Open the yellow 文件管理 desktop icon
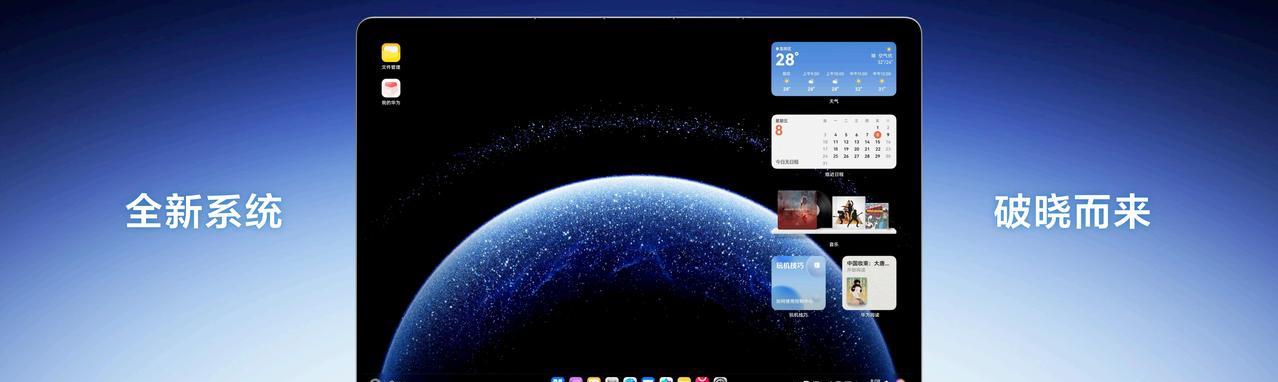Viewport: 1278px width, 382px height. 391,52
